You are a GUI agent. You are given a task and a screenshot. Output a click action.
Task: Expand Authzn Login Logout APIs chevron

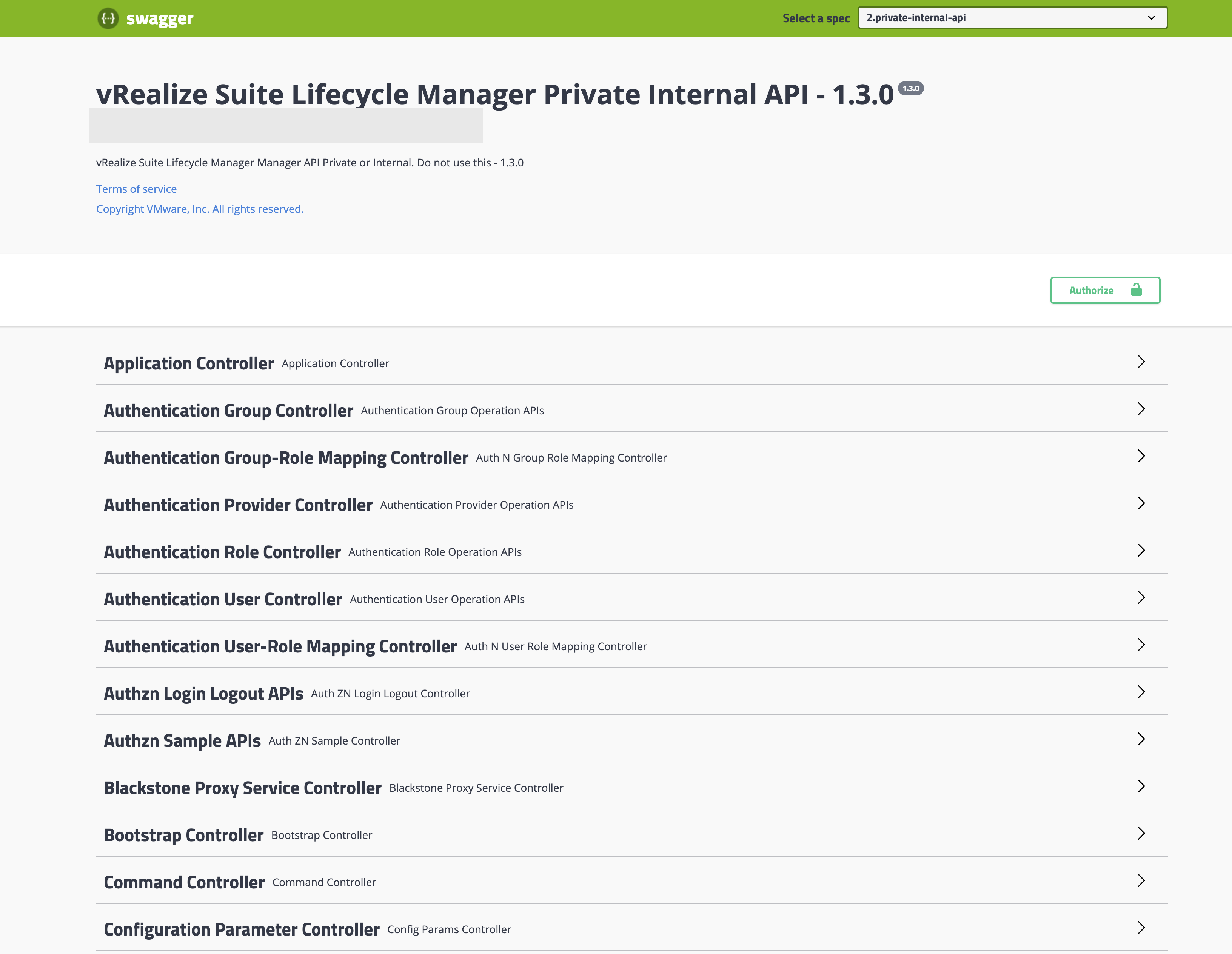pyautogui.click(x=1141, y=692)
